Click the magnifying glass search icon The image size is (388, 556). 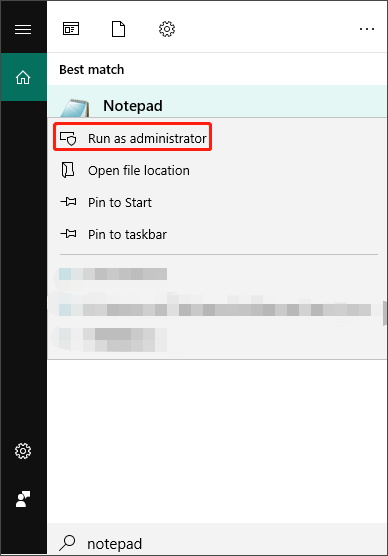click(67, 543)
